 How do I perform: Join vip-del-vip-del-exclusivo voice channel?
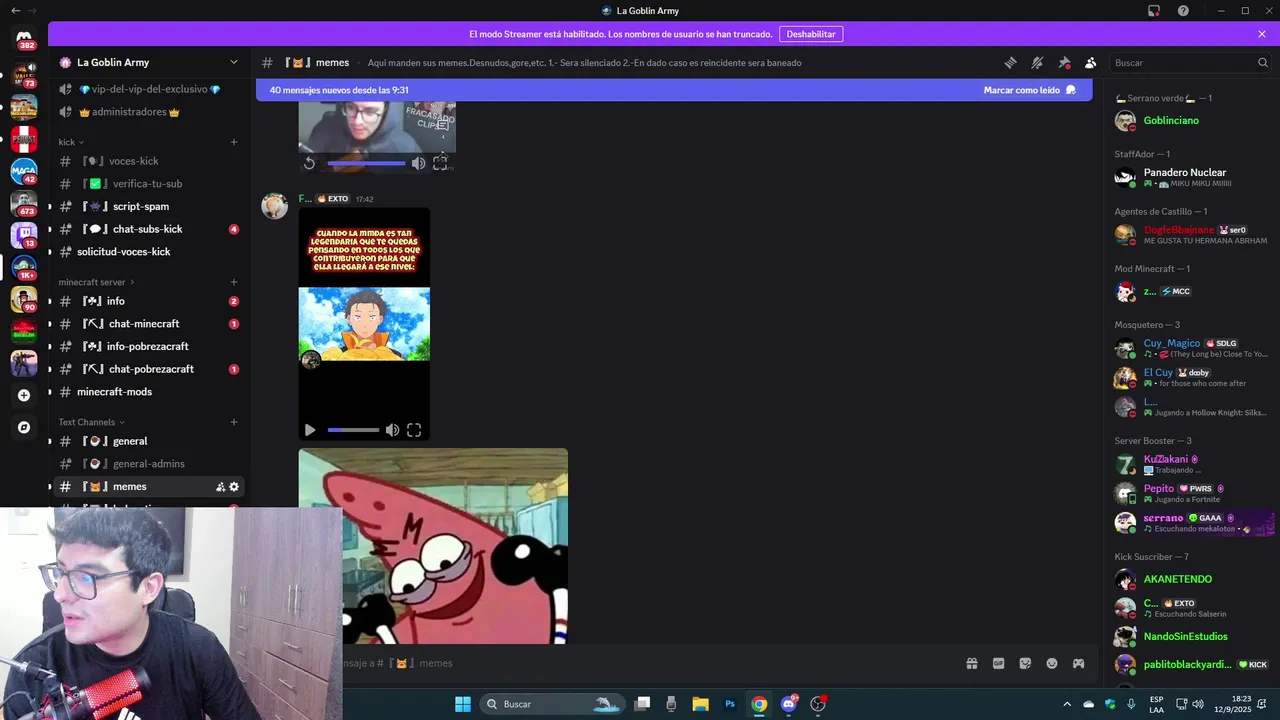tap(149, 89)
